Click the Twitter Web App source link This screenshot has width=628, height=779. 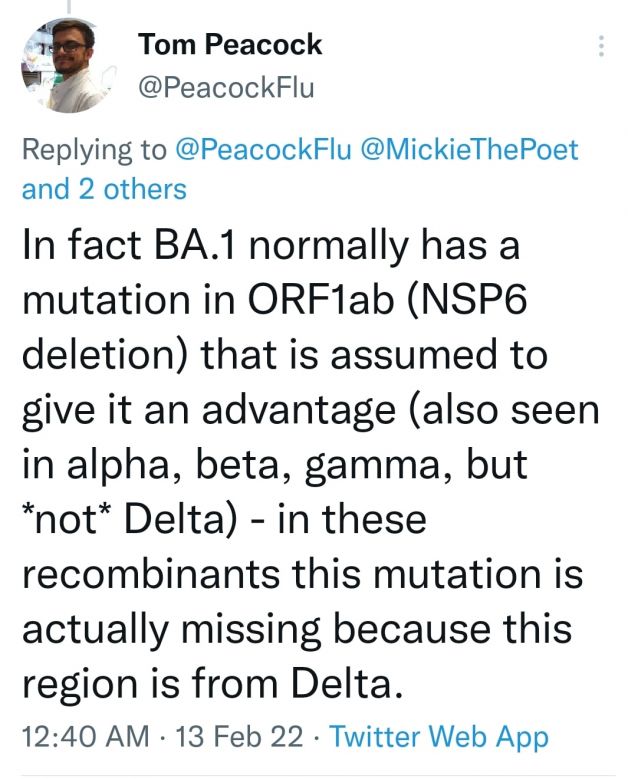(439, 737)
